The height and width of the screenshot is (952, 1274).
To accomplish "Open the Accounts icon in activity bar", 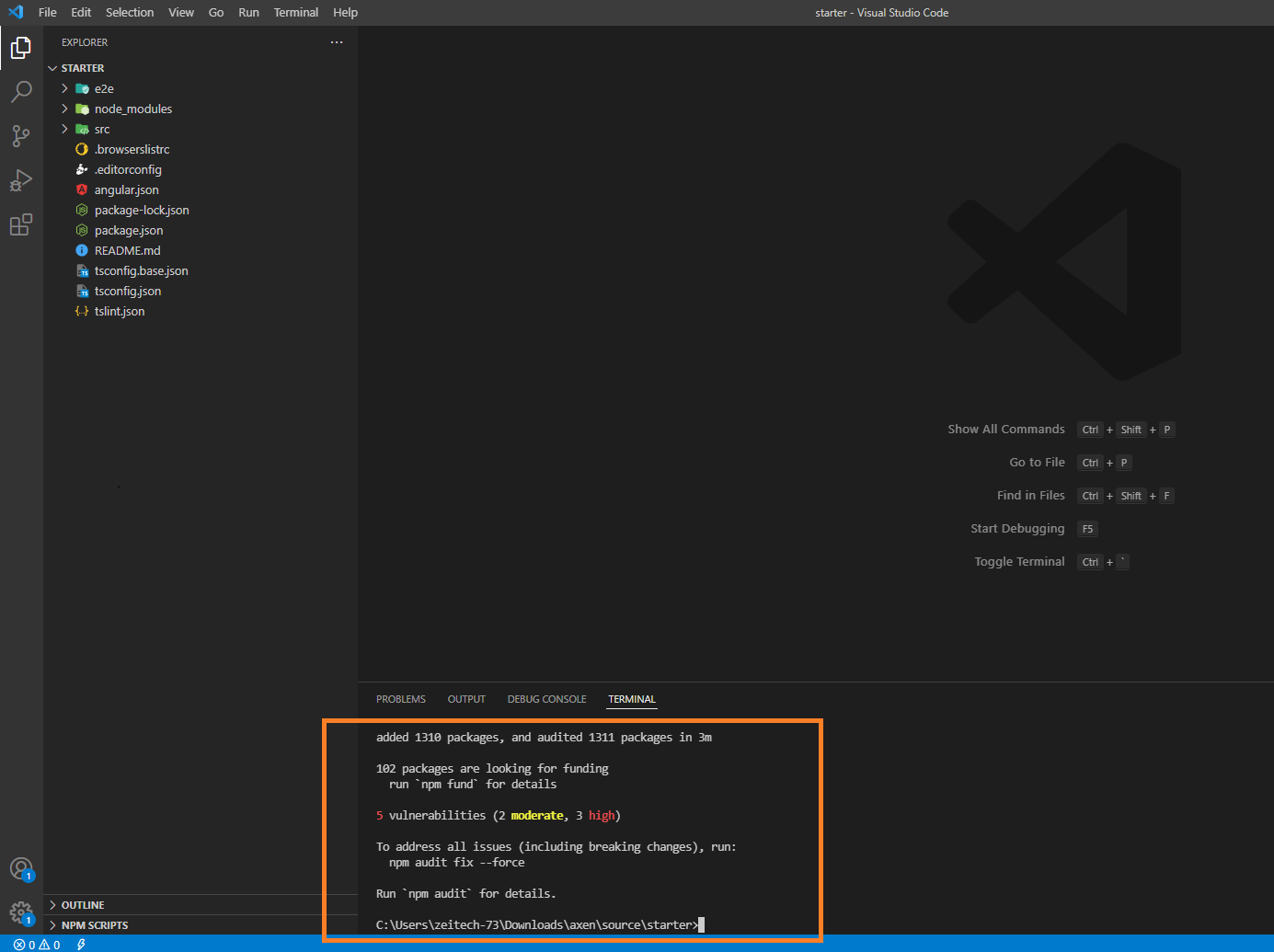I will click(21, 869).
